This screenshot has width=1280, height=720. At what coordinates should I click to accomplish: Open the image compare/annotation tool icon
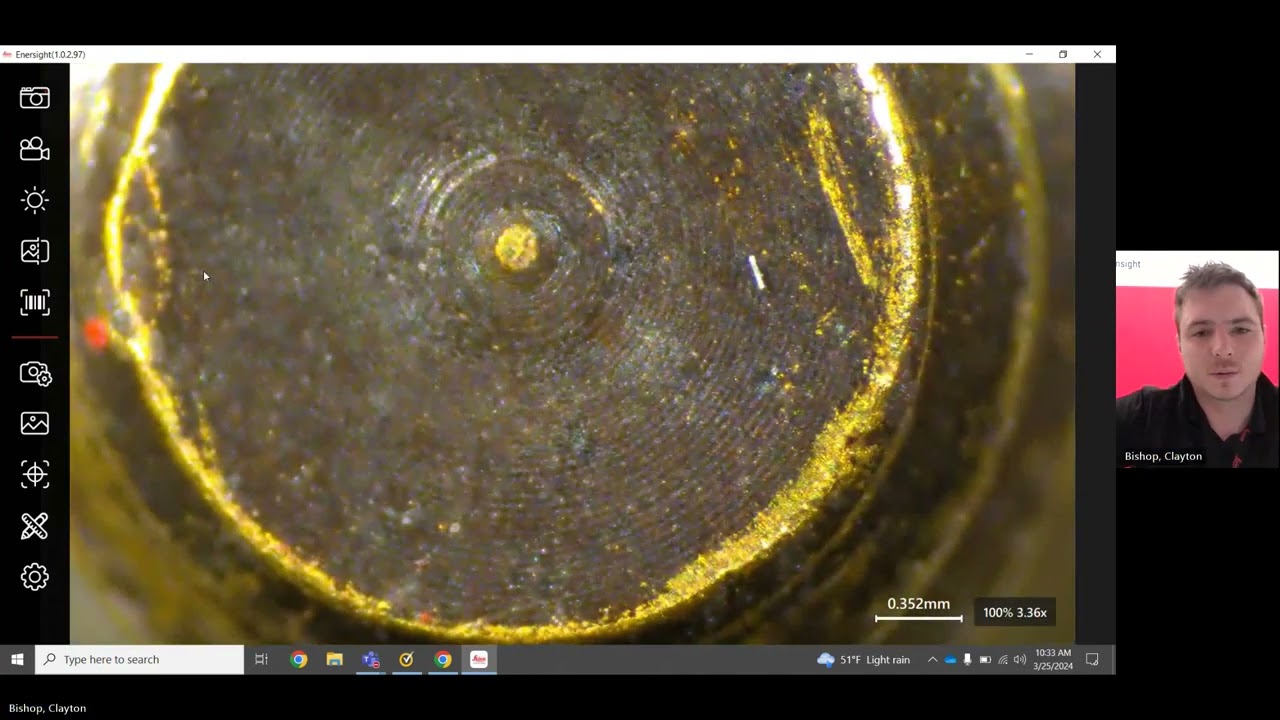point(35,251)
